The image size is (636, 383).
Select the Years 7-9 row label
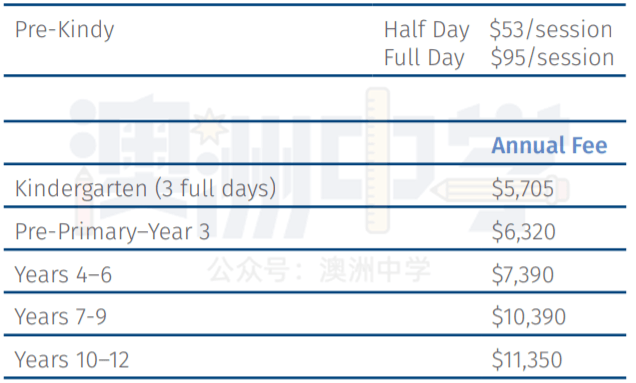point(60,317)
